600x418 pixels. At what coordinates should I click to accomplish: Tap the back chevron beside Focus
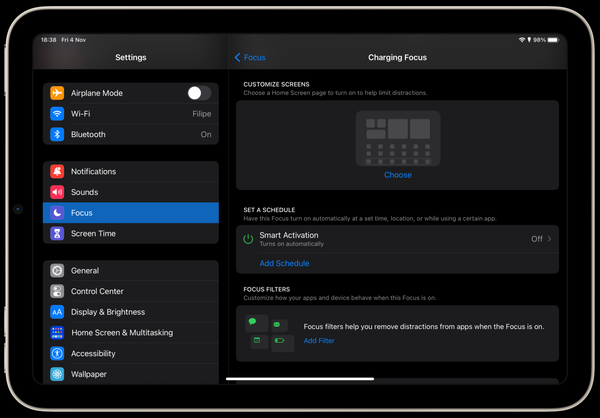point(237,57)
